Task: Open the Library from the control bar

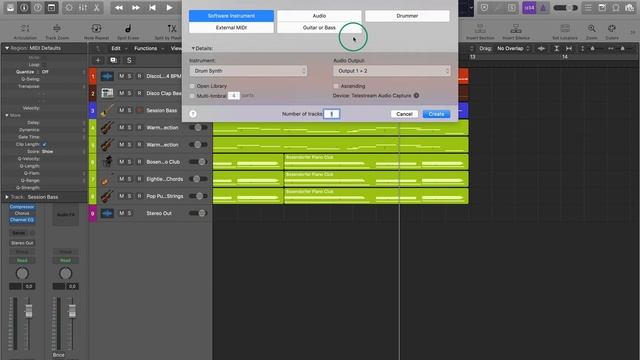Action: tap(10, 8)
